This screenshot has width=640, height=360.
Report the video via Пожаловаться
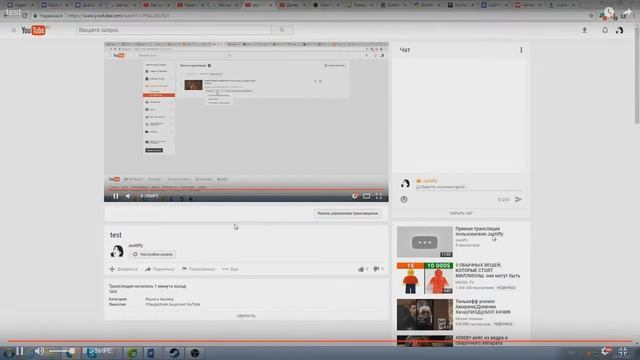198,269
